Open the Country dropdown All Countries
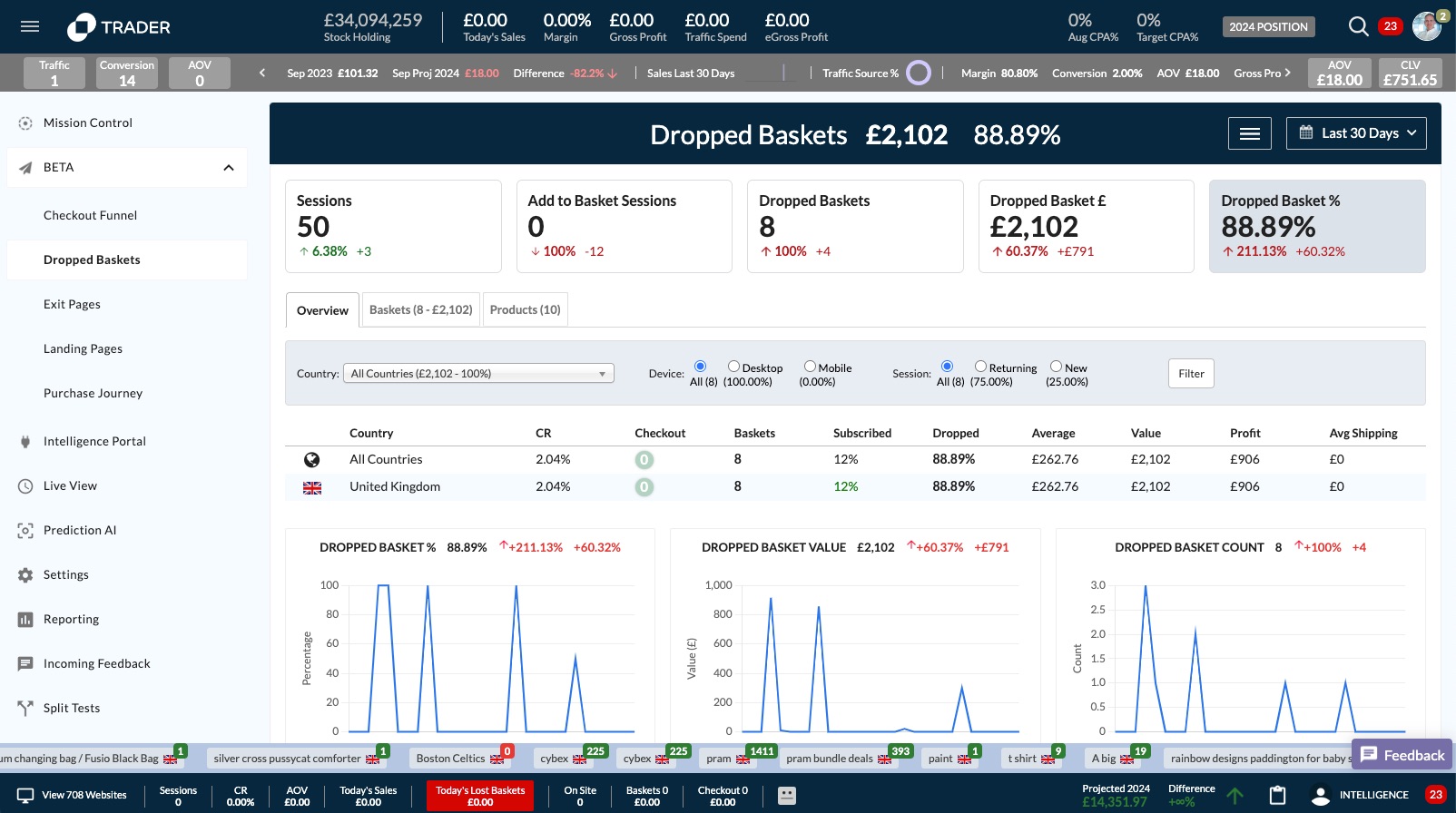The height and width of the screenshot is (813, 1456). [478, 373]
